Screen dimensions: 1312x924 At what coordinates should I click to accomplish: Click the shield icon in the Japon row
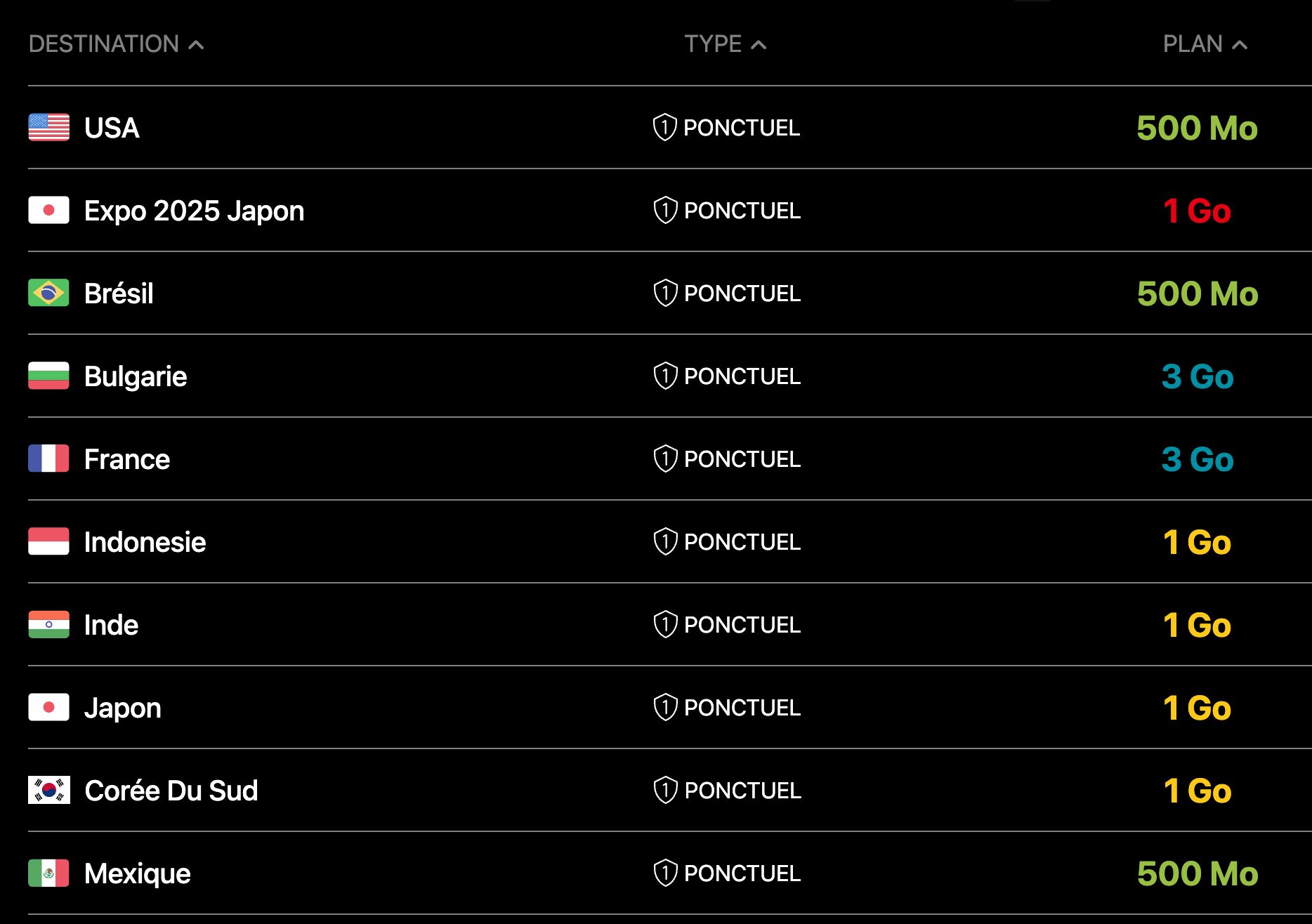point(665,708)
